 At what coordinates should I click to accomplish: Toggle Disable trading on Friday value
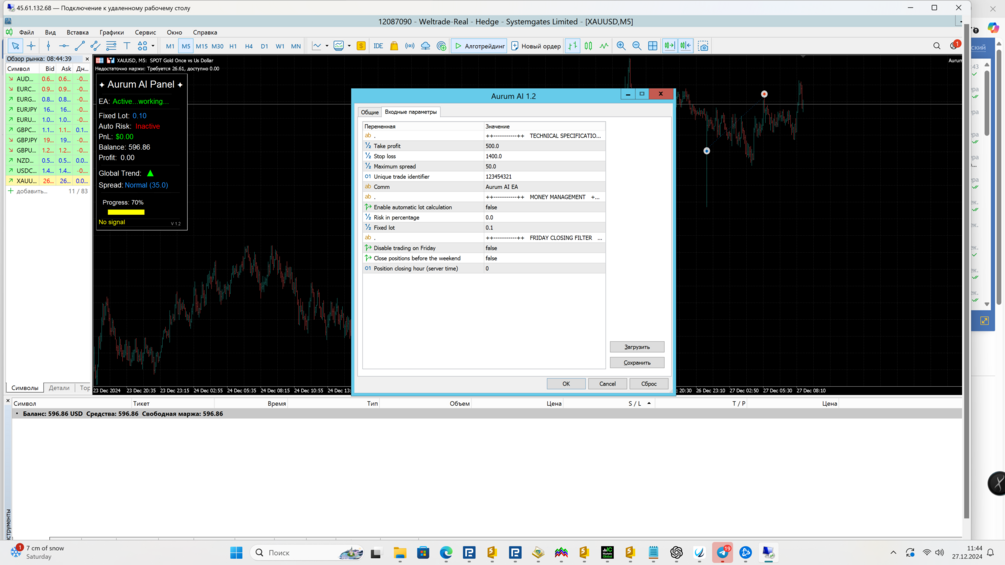click(x=544, y=248)
